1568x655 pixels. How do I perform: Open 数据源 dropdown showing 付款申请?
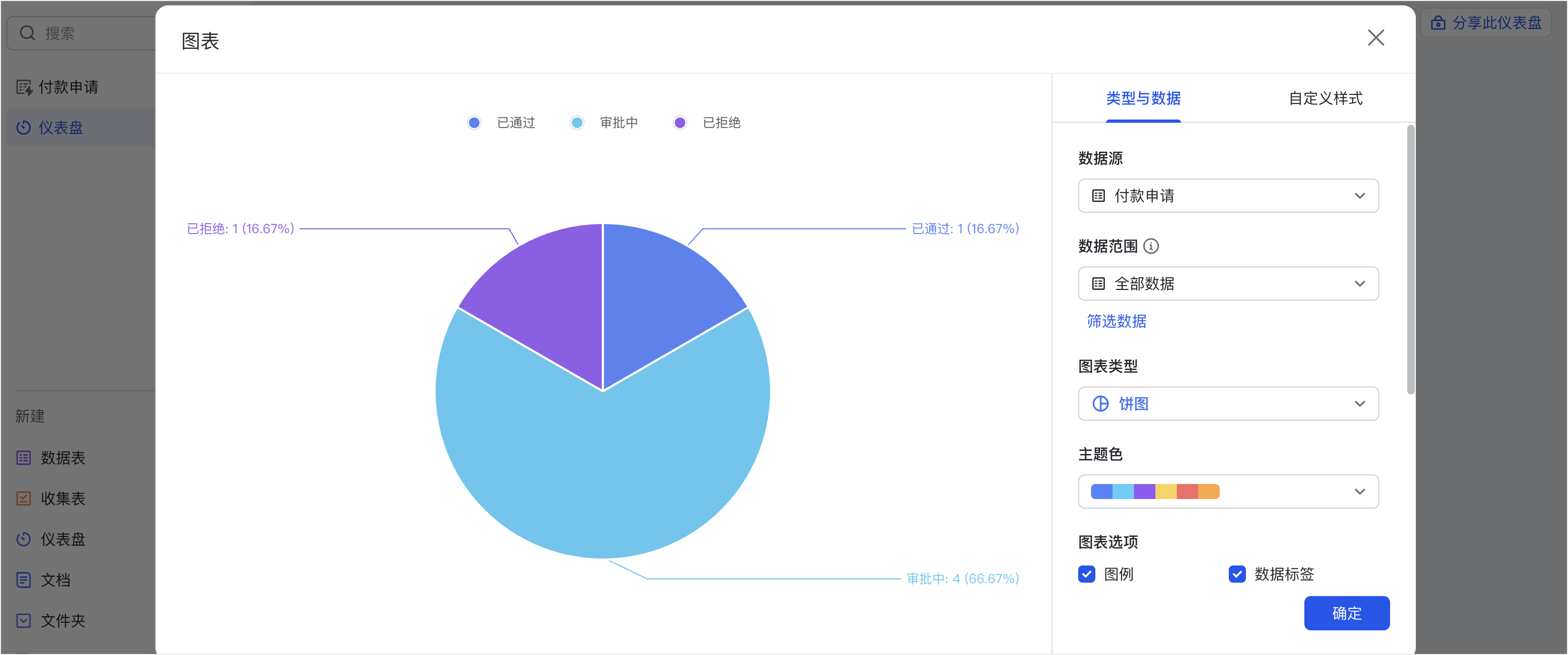(1228, 196)
